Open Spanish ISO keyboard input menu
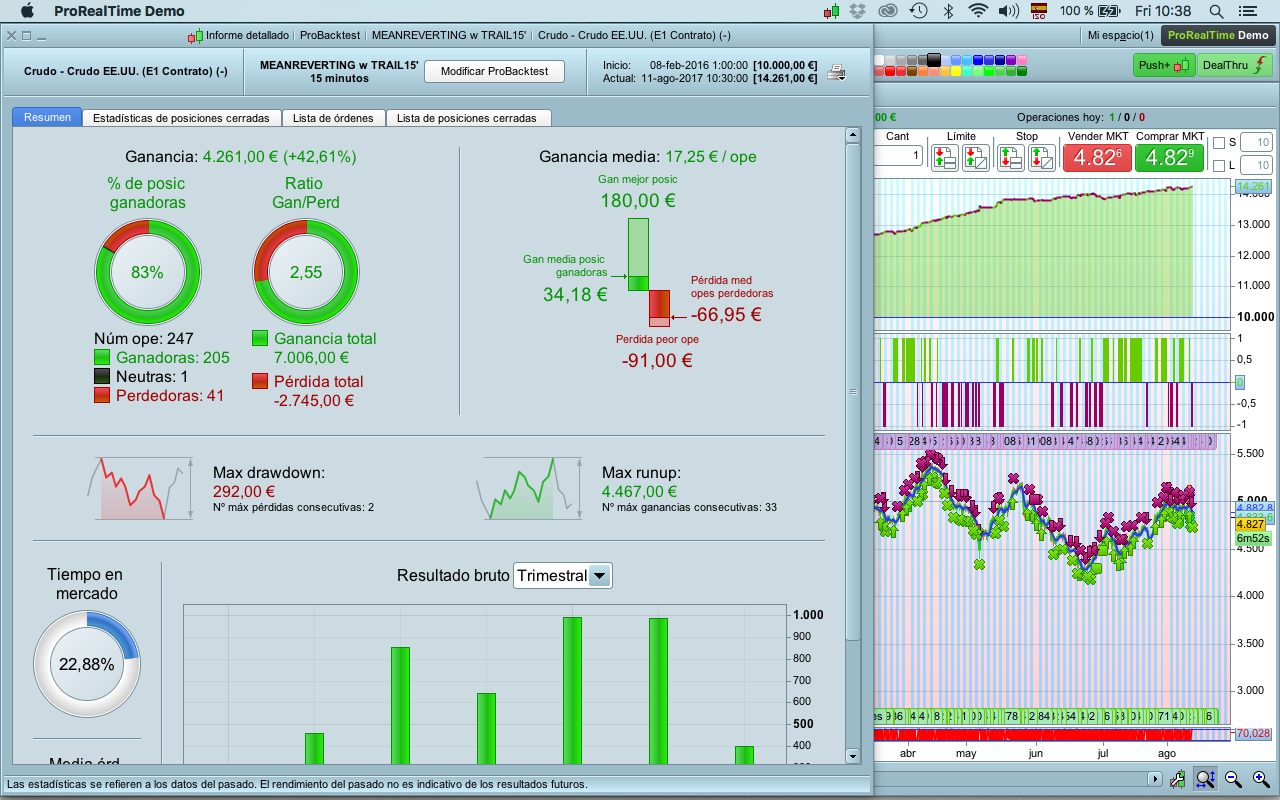Viewport: 1280px width, 800px height. click(x=1039, y=11)
